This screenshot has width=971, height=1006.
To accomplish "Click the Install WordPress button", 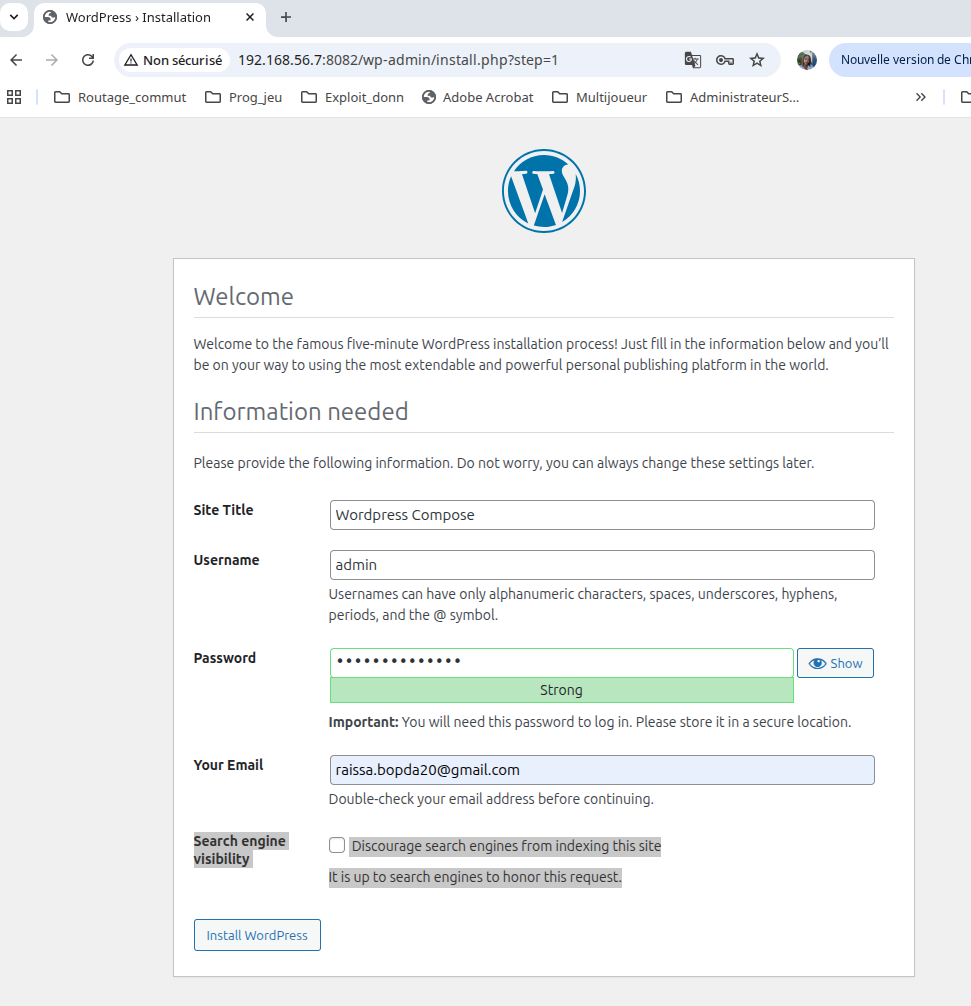I will [257, 935].
